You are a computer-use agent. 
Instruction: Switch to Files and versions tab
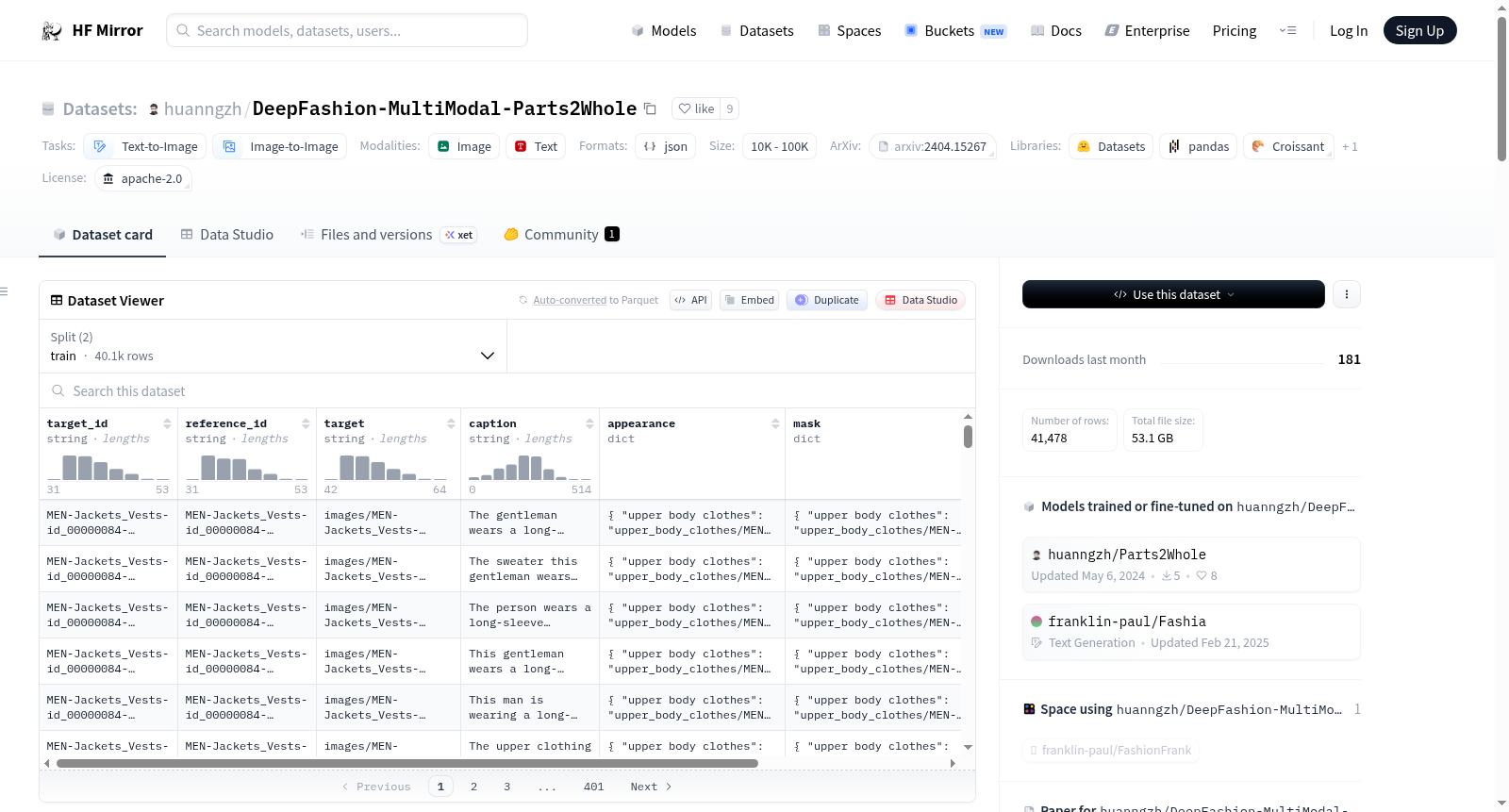389,234
